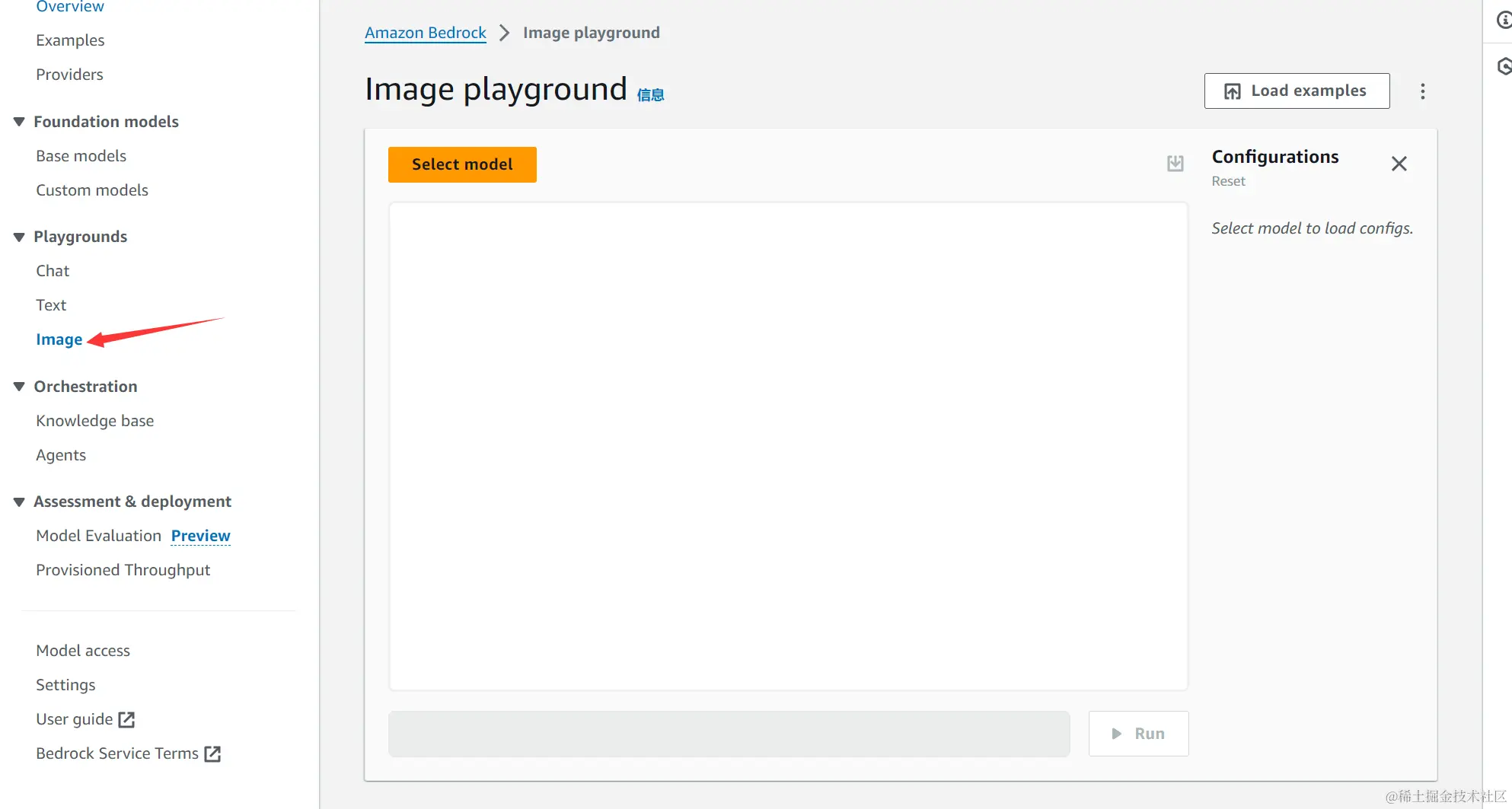Screen dimensions: 1512x809
Task: Open the Model Evaluation Preview link
Action: click(x=200, y=536)
